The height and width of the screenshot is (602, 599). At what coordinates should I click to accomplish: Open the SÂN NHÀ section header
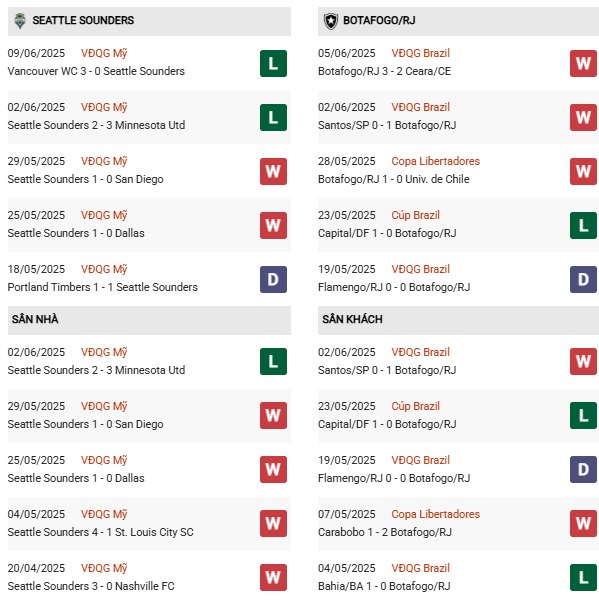tap(149, 320)
